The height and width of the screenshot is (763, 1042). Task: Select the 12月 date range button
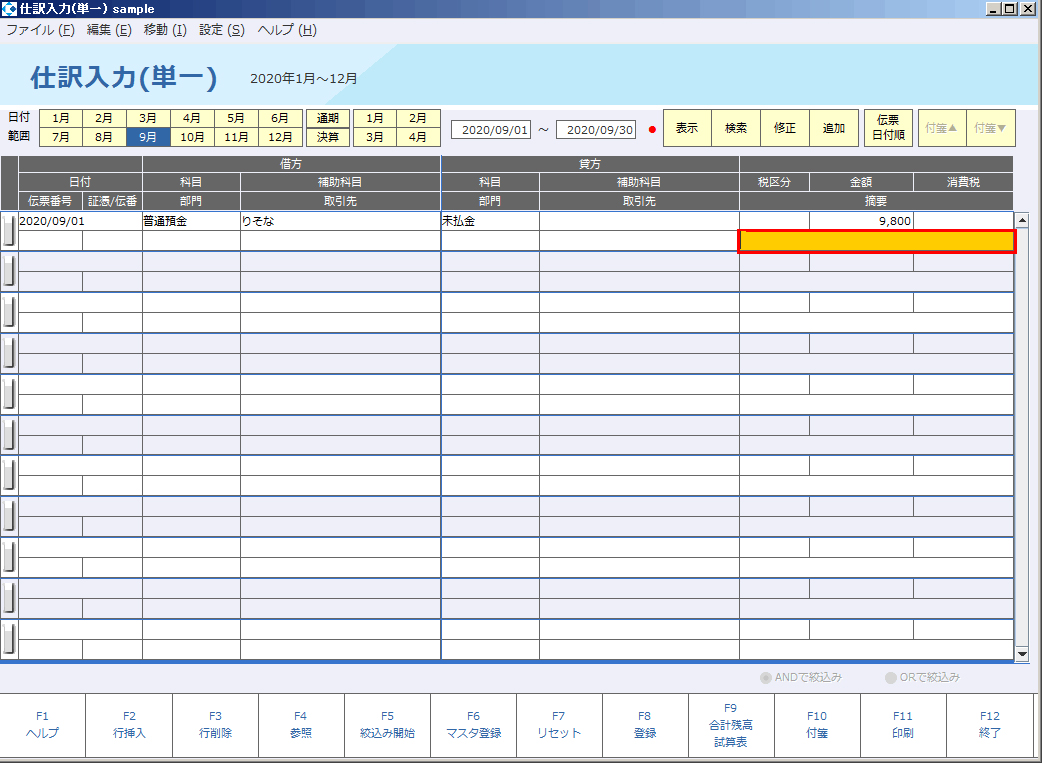pos(280,137)
